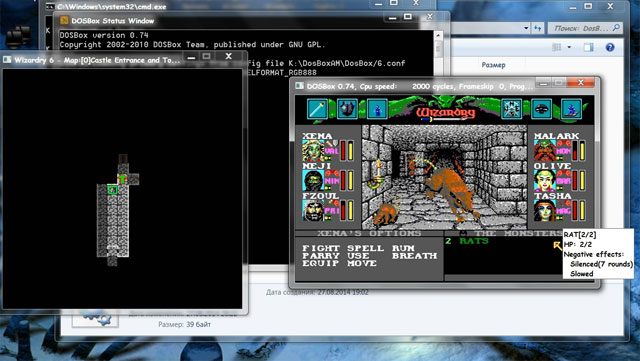This screenshot has width=640, height=361.
Task: Click Xena's VAL class badge
Action: (x=331, y=151)
